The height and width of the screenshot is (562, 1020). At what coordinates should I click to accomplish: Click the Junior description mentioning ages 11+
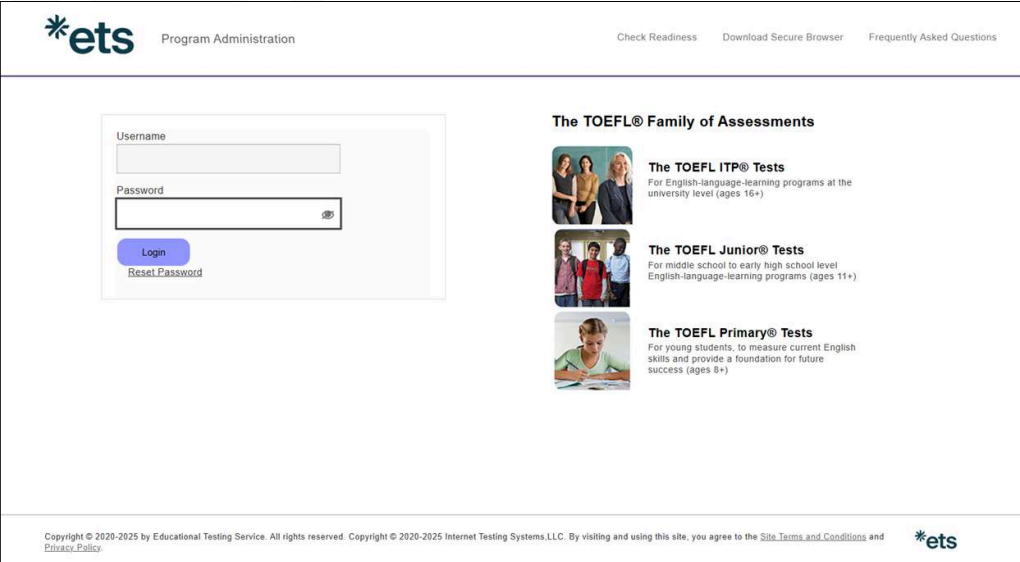752,271
